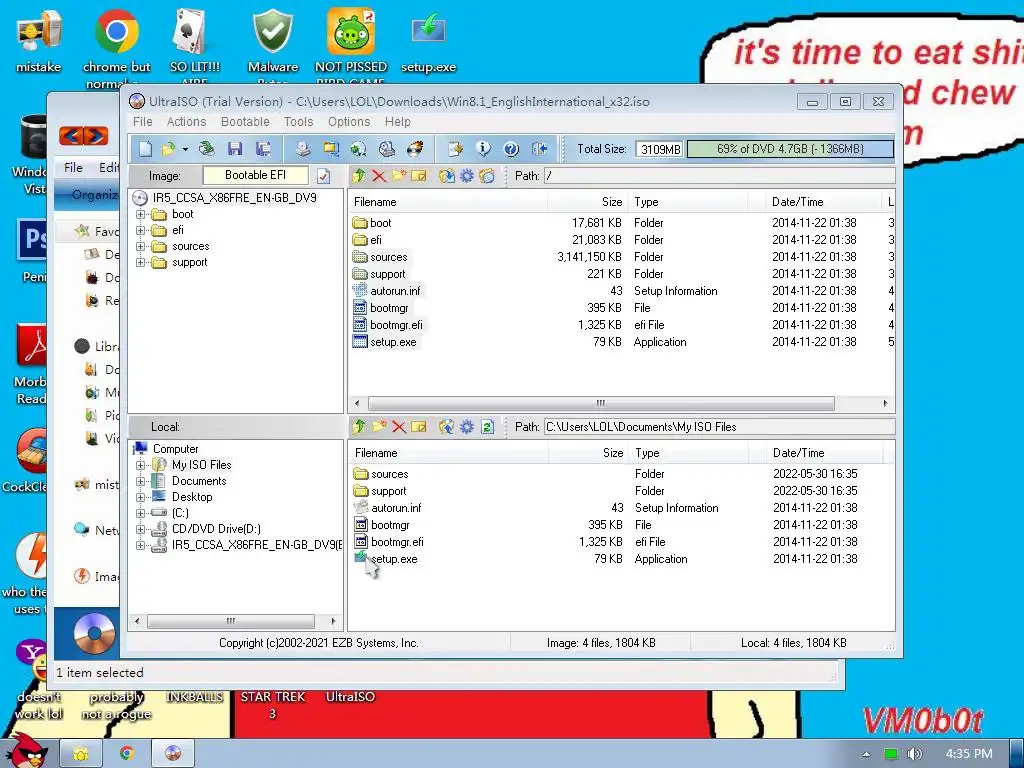Open the Bootable menu
Screen dimensions: 1024x768
tap(245, 121)
